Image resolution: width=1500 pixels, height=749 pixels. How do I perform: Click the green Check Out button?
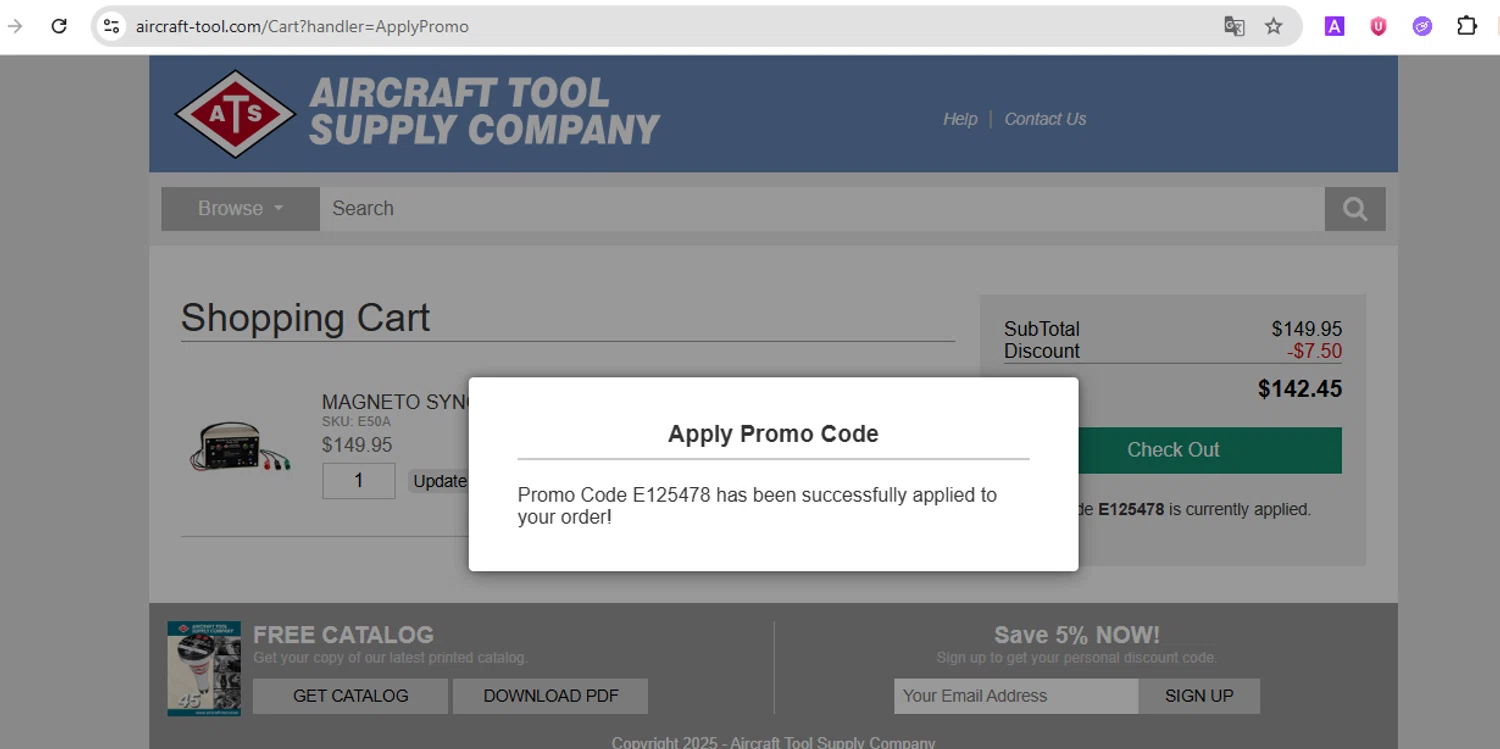point(1210,450)
